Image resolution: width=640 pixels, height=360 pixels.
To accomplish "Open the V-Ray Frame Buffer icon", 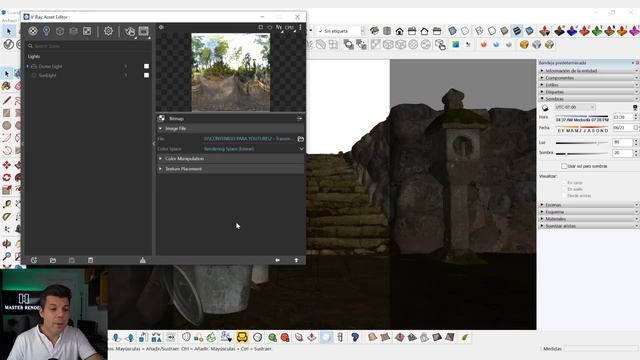I will coord(144,31).
